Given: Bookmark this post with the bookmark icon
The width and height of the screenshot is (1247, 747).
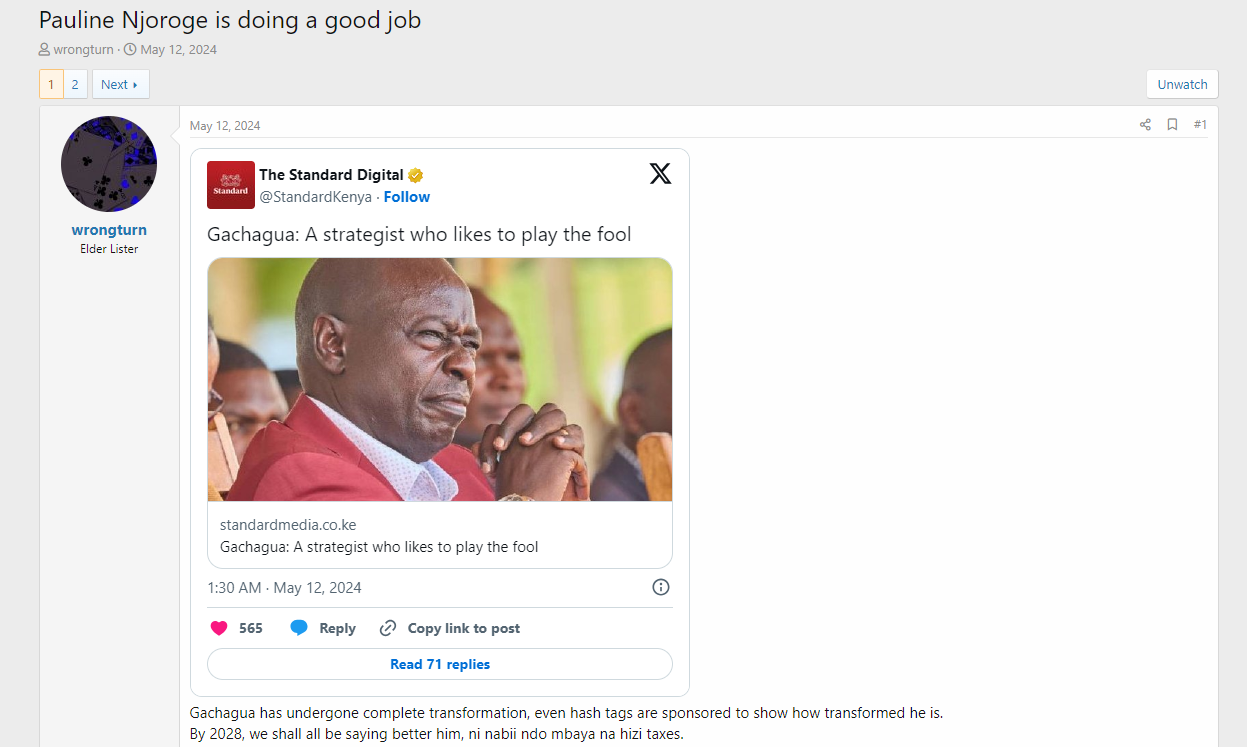Looking at the screenshot, I should pyautogui.click(x=1172, y=125).
